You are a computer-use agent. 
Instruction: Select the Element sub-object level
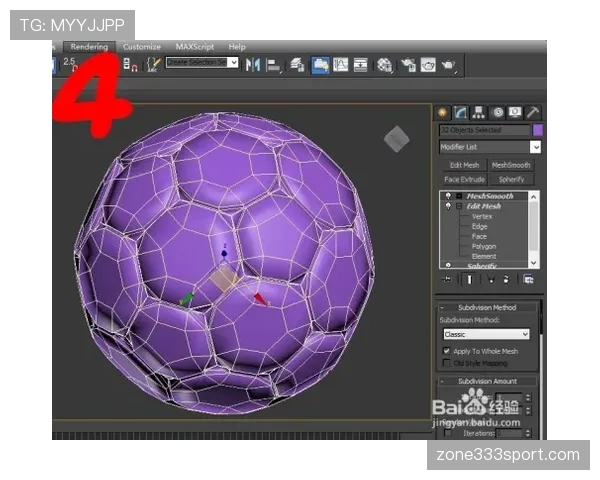(484, 256)
